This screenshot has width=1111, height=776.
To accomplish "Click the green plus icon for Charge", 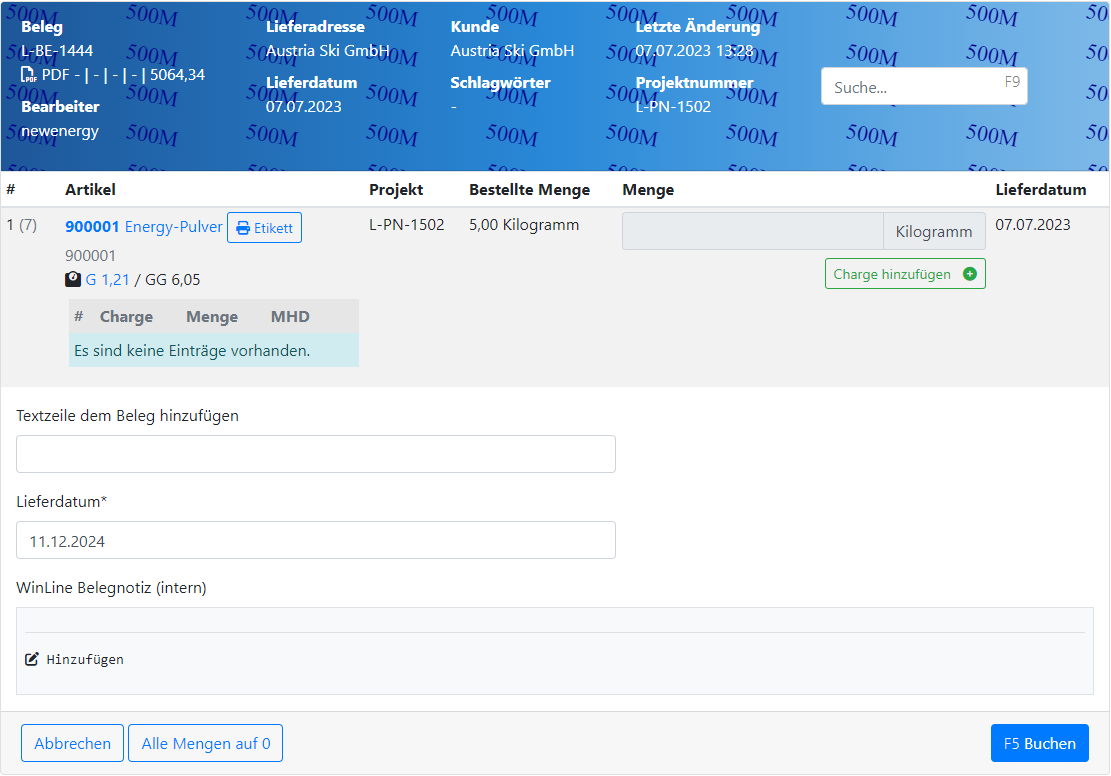I will tap(969, 274).
